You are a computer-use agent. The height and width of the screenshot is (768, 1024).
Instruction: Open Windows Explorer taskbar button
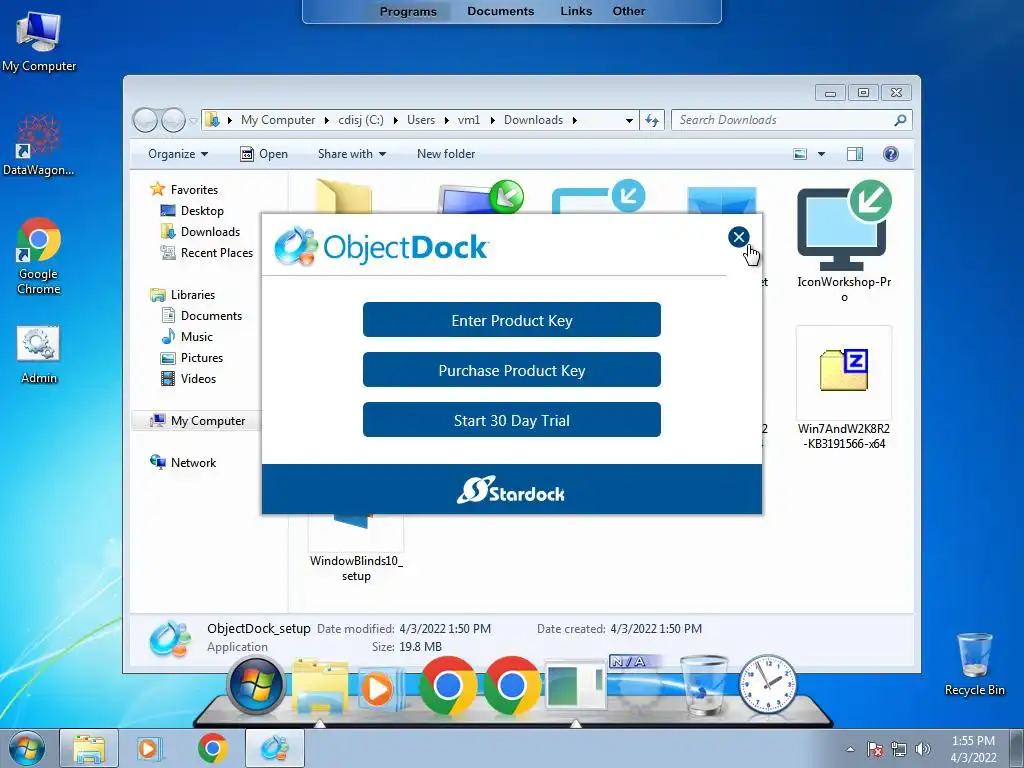(89, 749)
